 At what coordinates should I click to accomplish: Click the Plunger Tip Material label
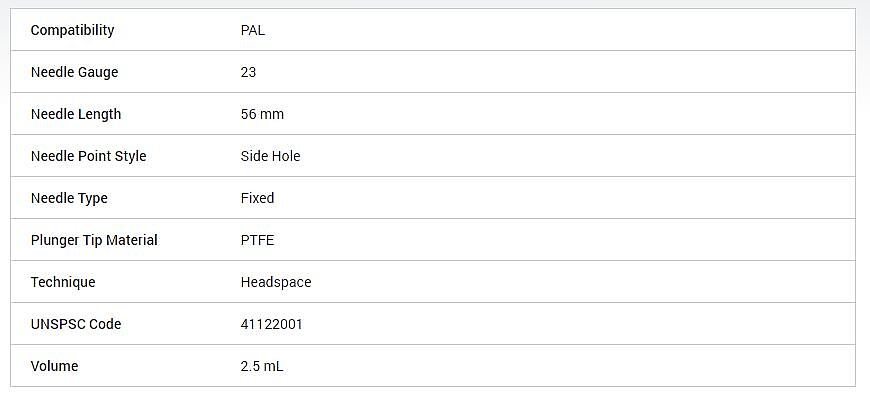point(94,240)
